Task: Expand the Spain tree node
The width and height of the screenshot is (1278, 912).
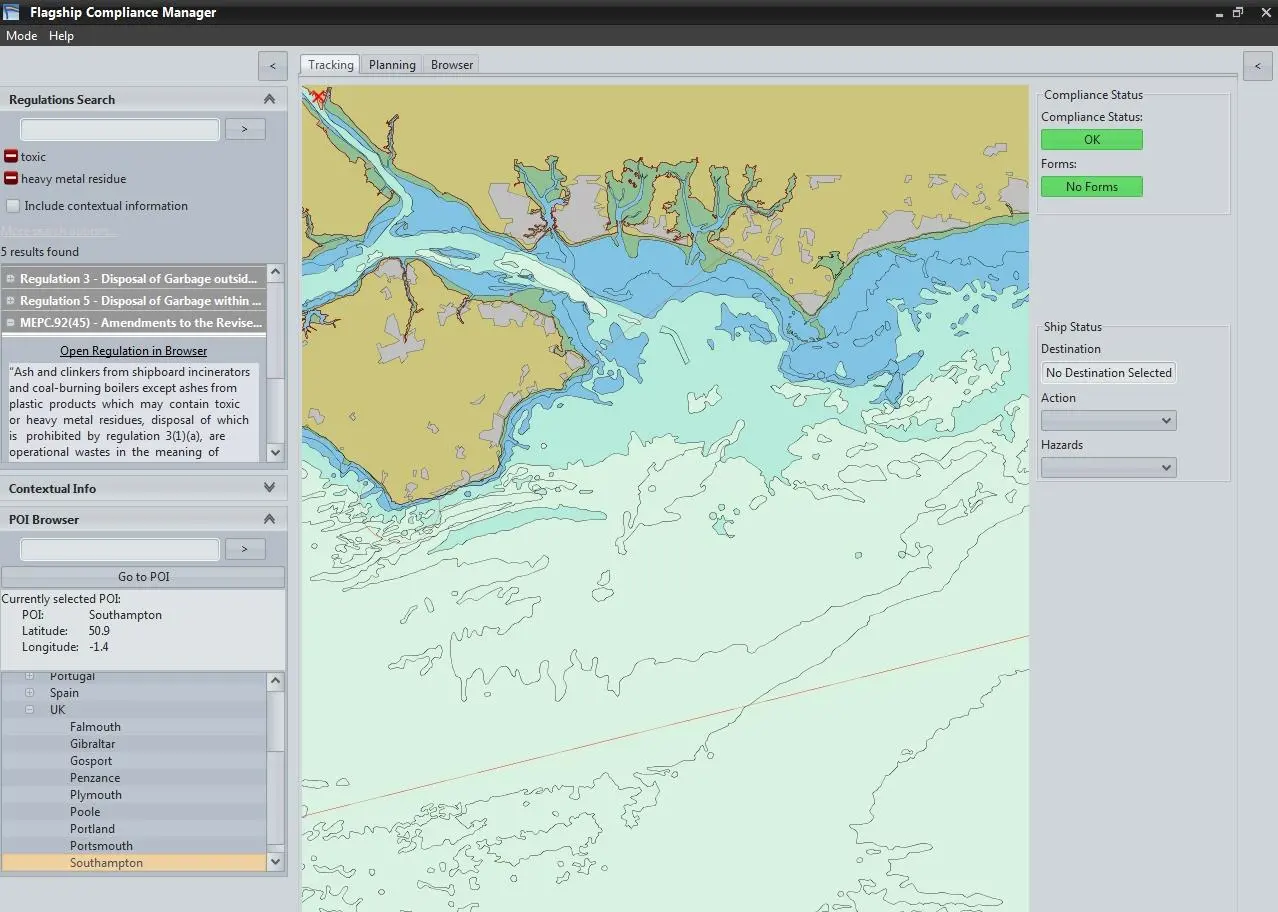Action: (29, 693)
